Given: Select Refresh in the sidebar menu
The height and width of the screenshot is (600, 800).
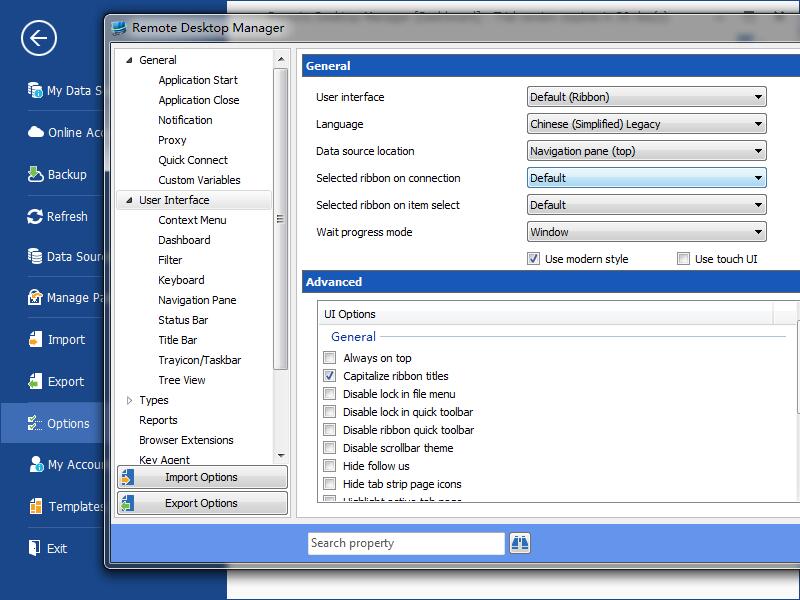Looking at the screenshot, I should tap(67, 216).
